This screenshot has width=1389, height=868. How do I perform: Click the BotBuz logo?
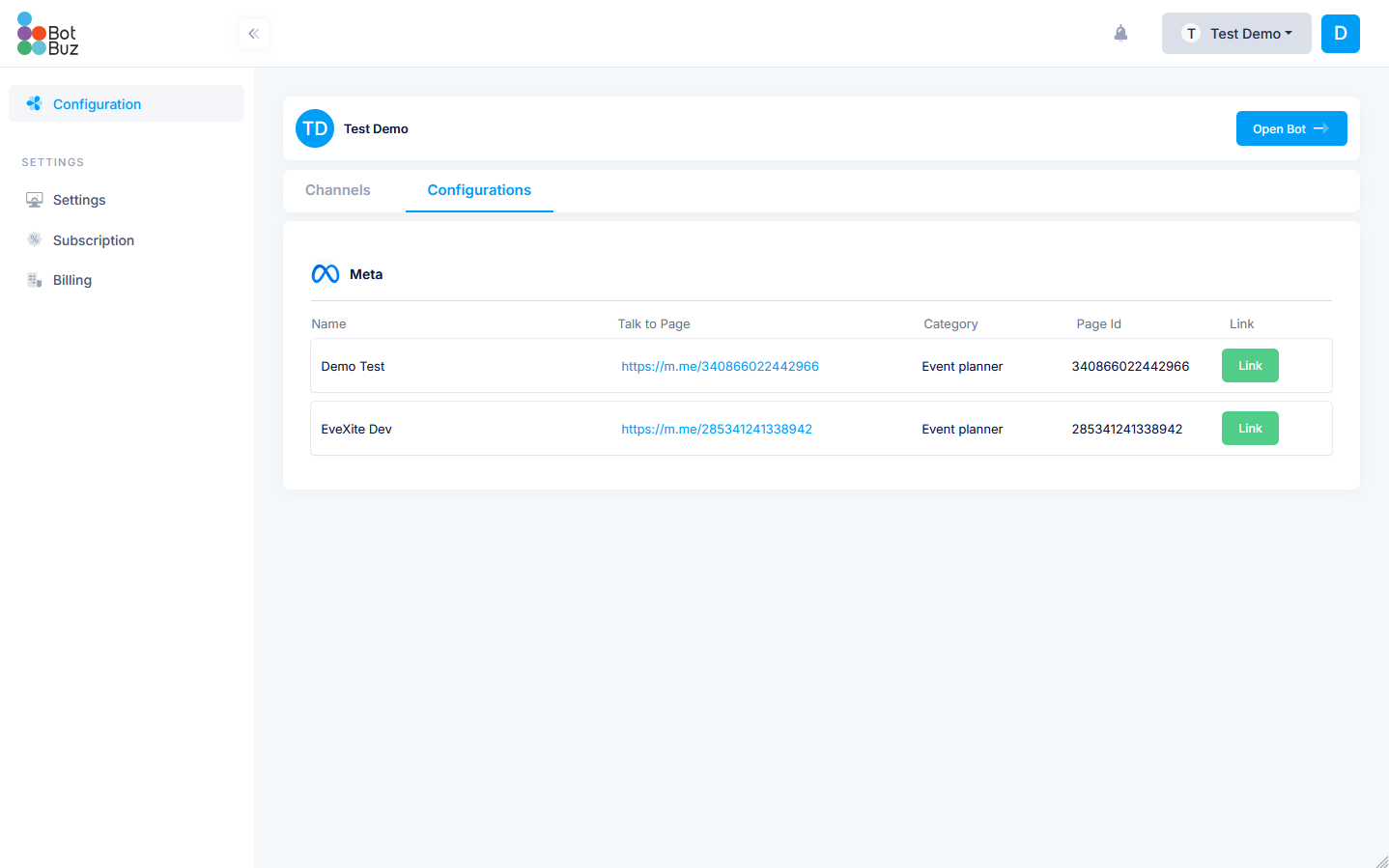click(48, 34)
